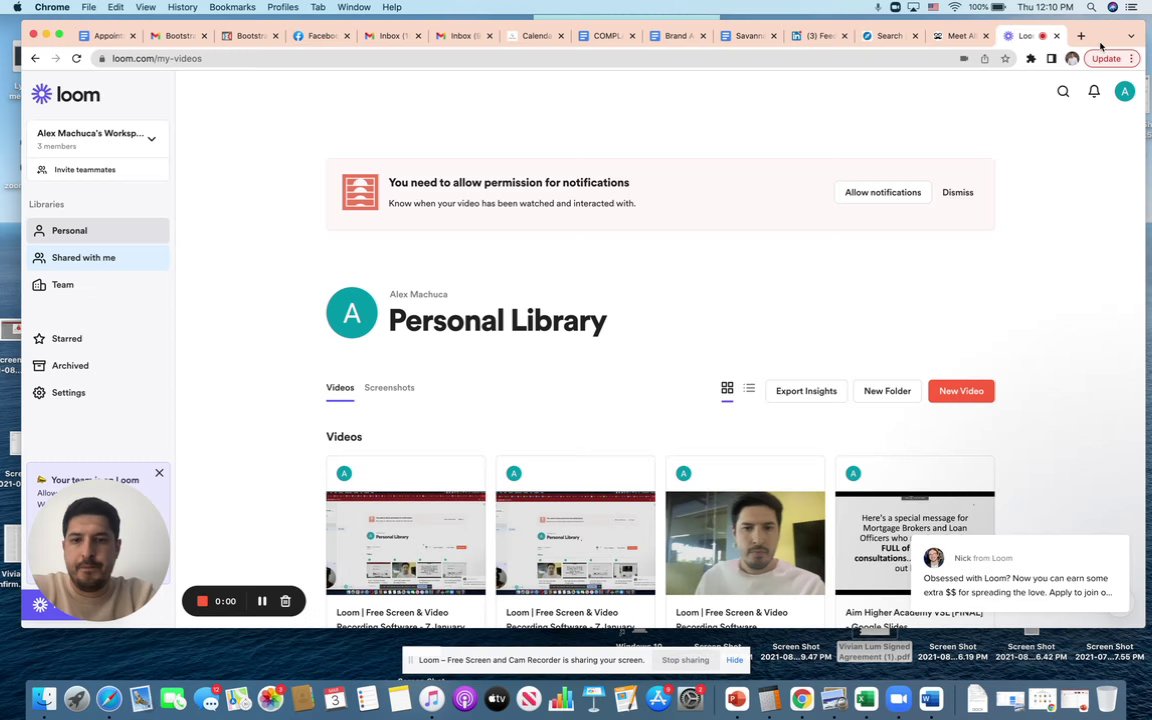1152x720 pixels.
Task: Switch to grid view
Action: coord(727,388)
